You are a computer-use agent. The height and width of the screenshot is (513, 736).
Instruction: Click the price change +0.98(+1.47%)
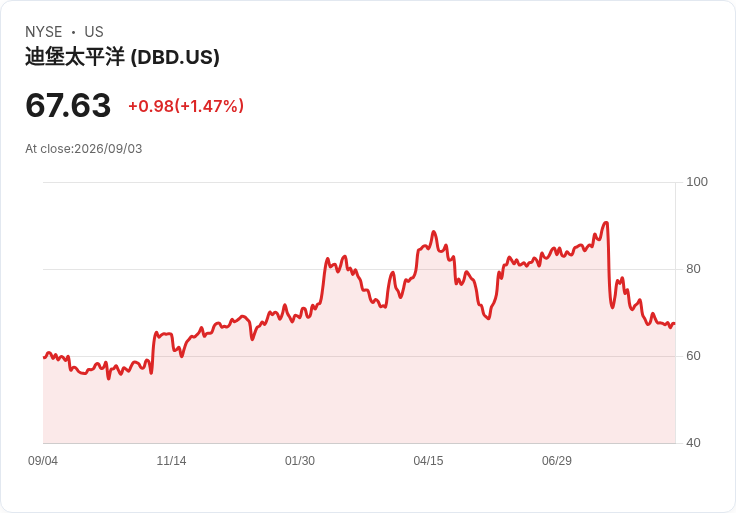point(186,106)
